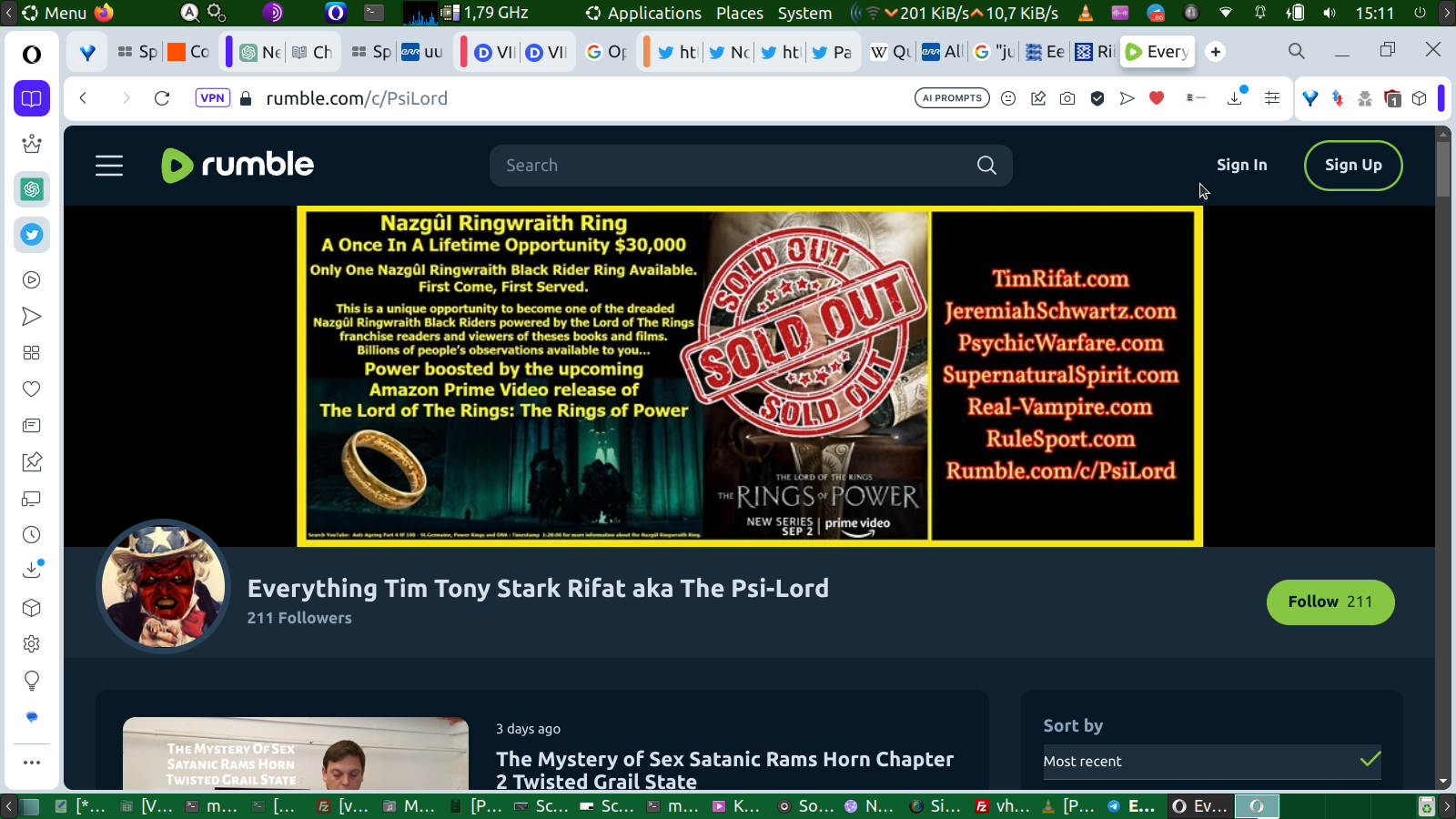
Task: Click the magnifier icon in Rumble search
Action: click(x=986, y=166)
